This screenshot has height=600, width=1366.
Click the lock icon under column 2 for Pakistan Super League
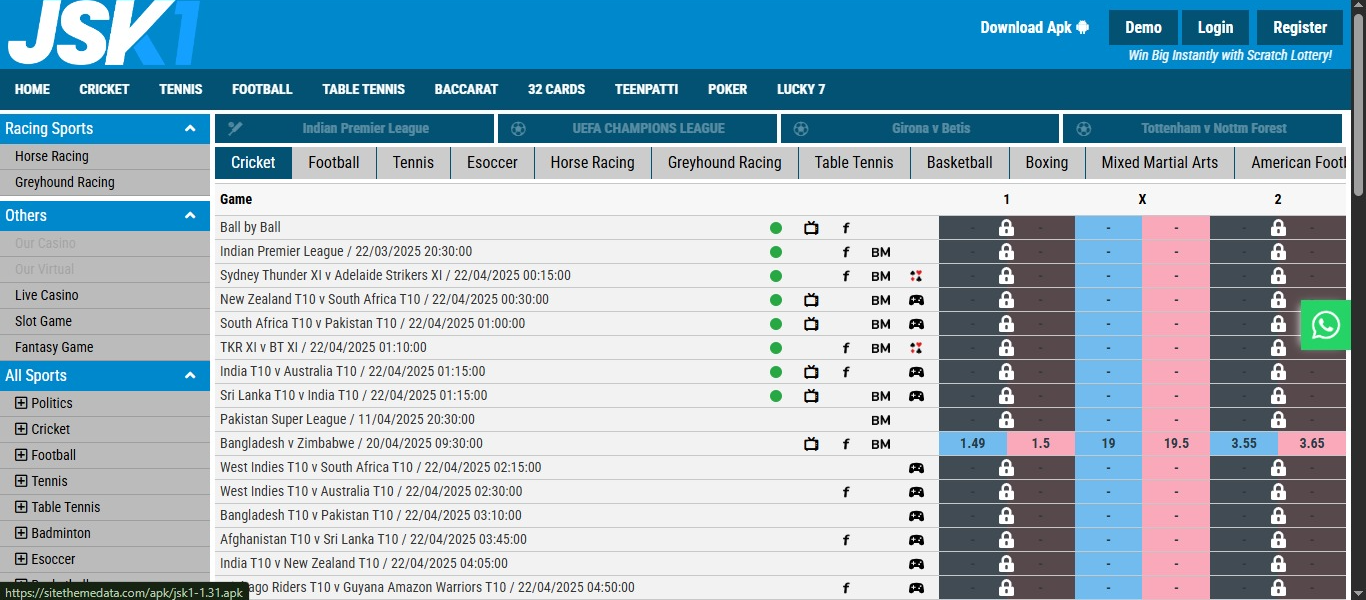pyautogui.click(x=1278, y=420)
